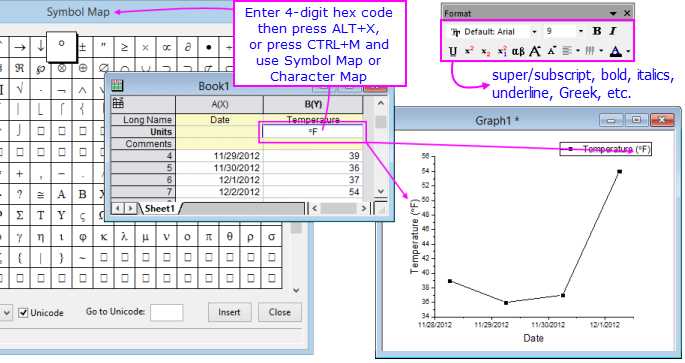The height and width of the screenshot is (363, 685).
Task: Open the font name dropdown (Default: Arial)
Action: [x=534, y=31]
